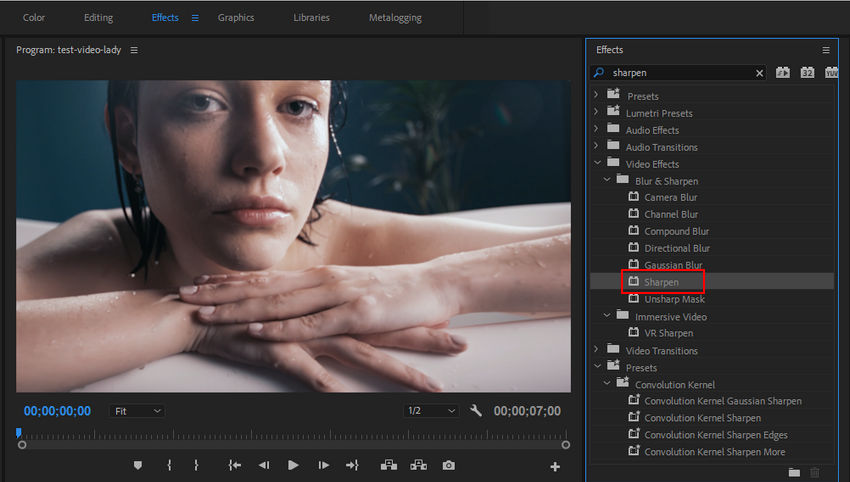The image size is (850, 482).
Task: Switch to the Color workspace tab
Action: click(34, 17)
